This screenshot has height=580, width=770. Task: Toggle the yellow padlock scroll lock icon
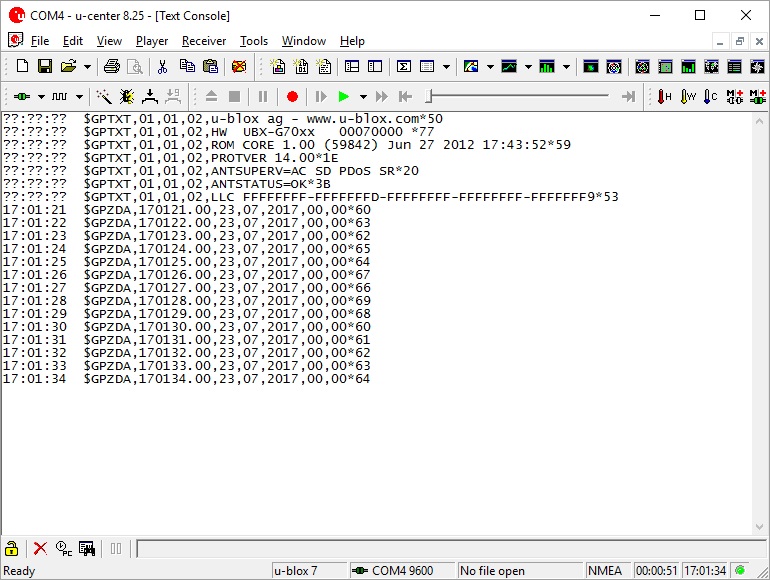pos(12,549)
